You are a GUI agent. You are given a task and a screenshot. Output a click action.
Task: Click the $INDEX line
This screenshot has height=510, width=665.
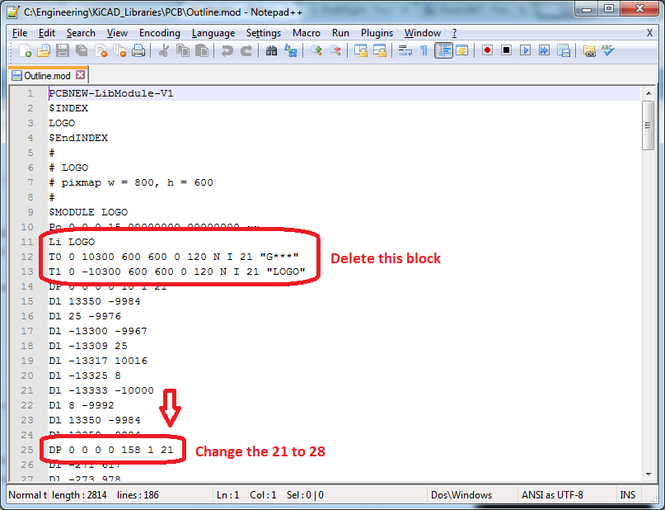[x=68, y=108]
